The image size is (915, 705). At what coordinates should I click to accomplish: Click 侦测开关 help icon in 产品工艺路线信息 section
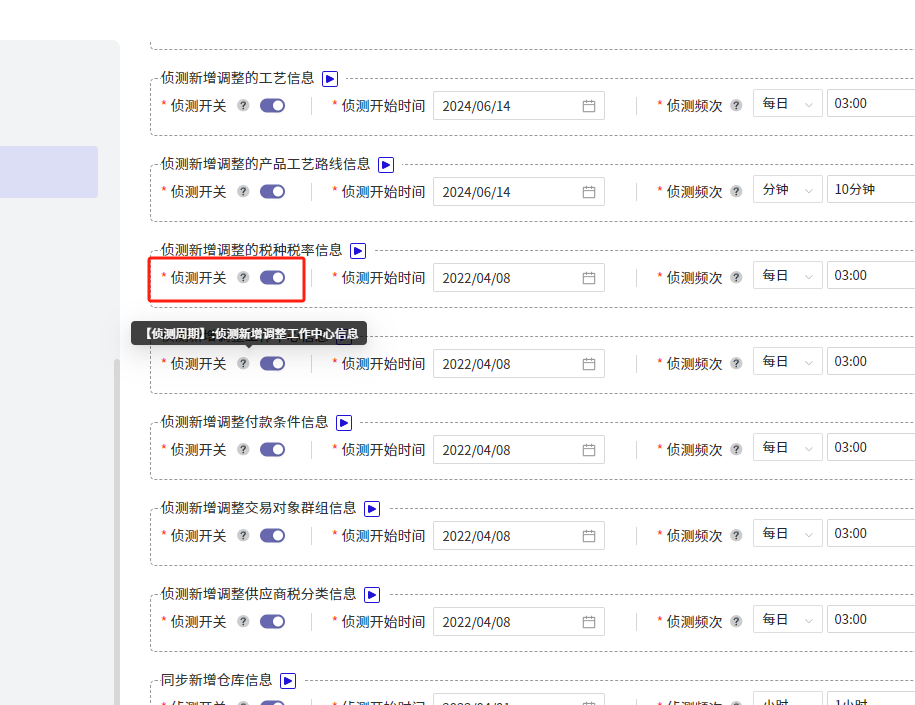click(x=243, y=191)
